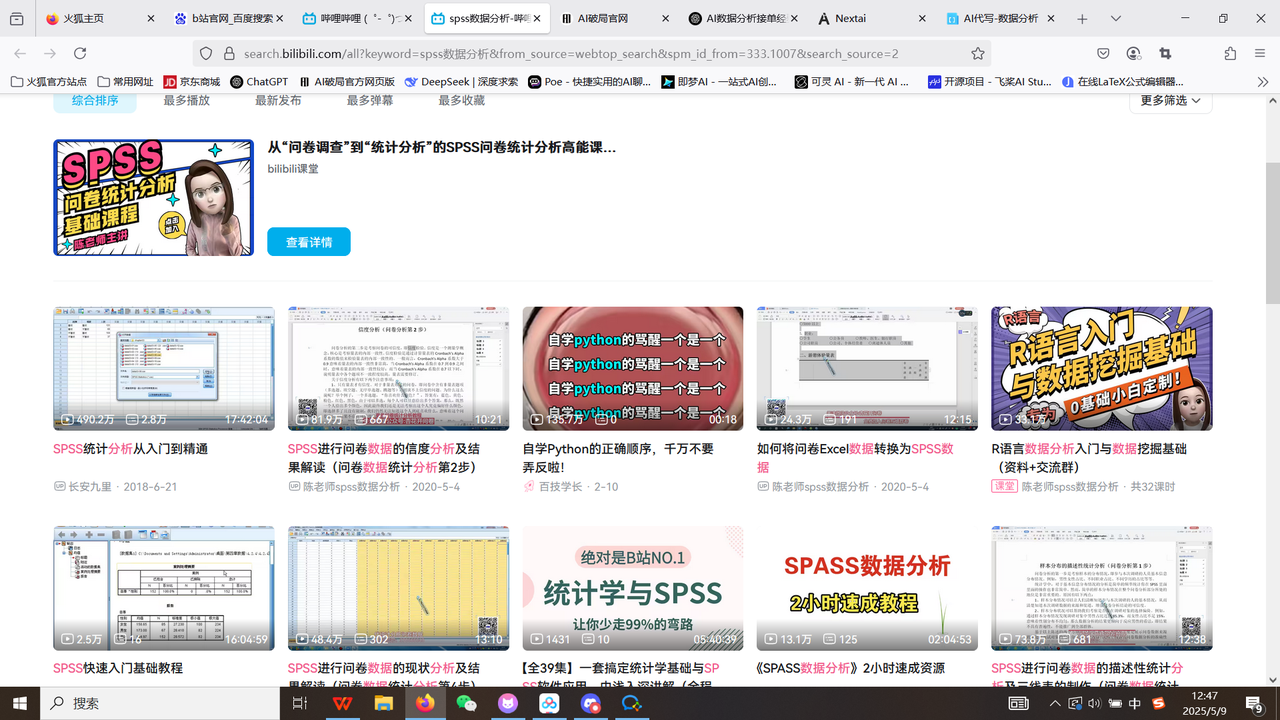Open the 自学python video thumbnail
The image size is (1280, 720).
(x=633, y=368)
